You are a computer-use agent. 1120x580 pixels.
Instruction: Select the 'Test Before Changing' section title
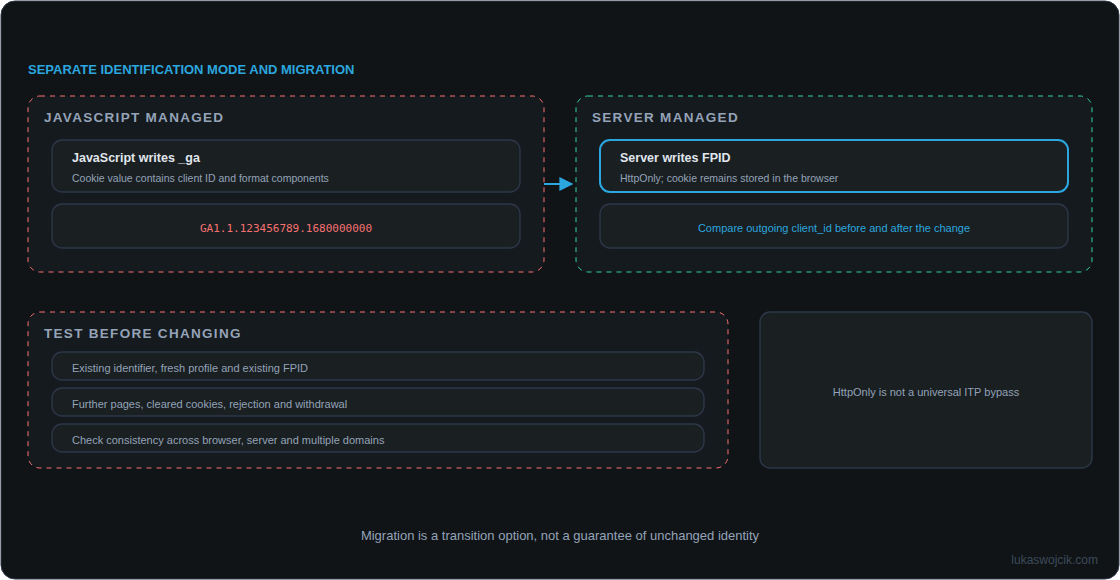coord(143,334)
